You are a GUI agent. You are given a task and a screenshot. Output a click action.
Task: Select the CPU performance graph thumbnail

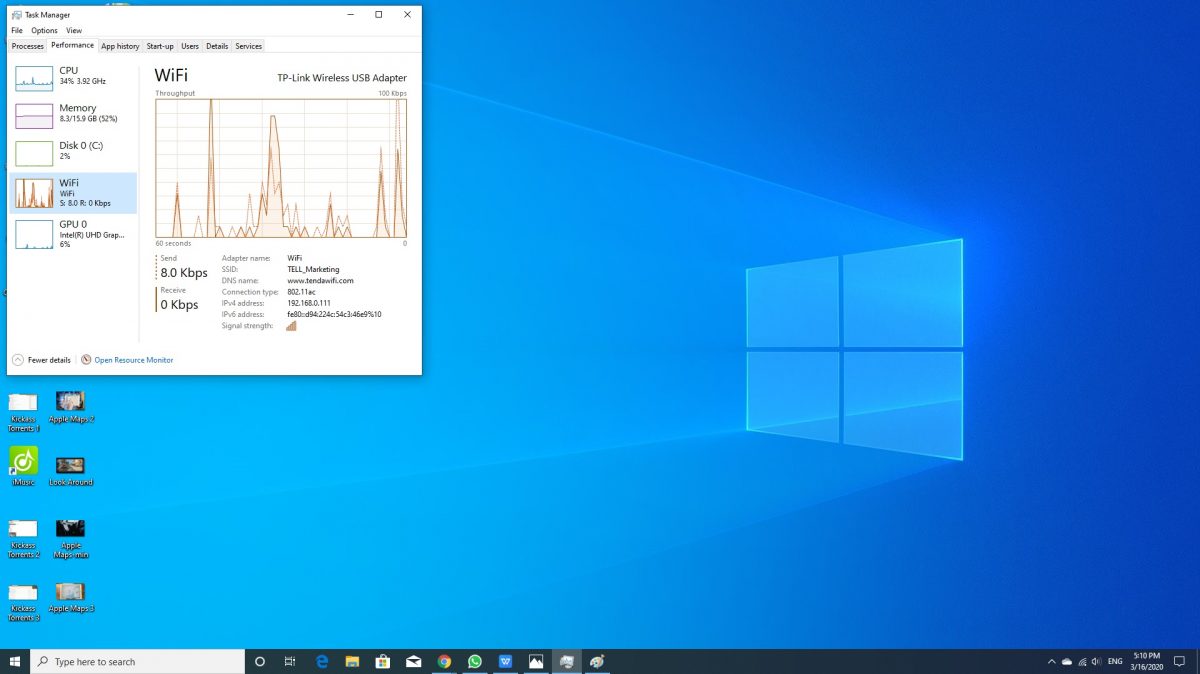click(34, 79)
